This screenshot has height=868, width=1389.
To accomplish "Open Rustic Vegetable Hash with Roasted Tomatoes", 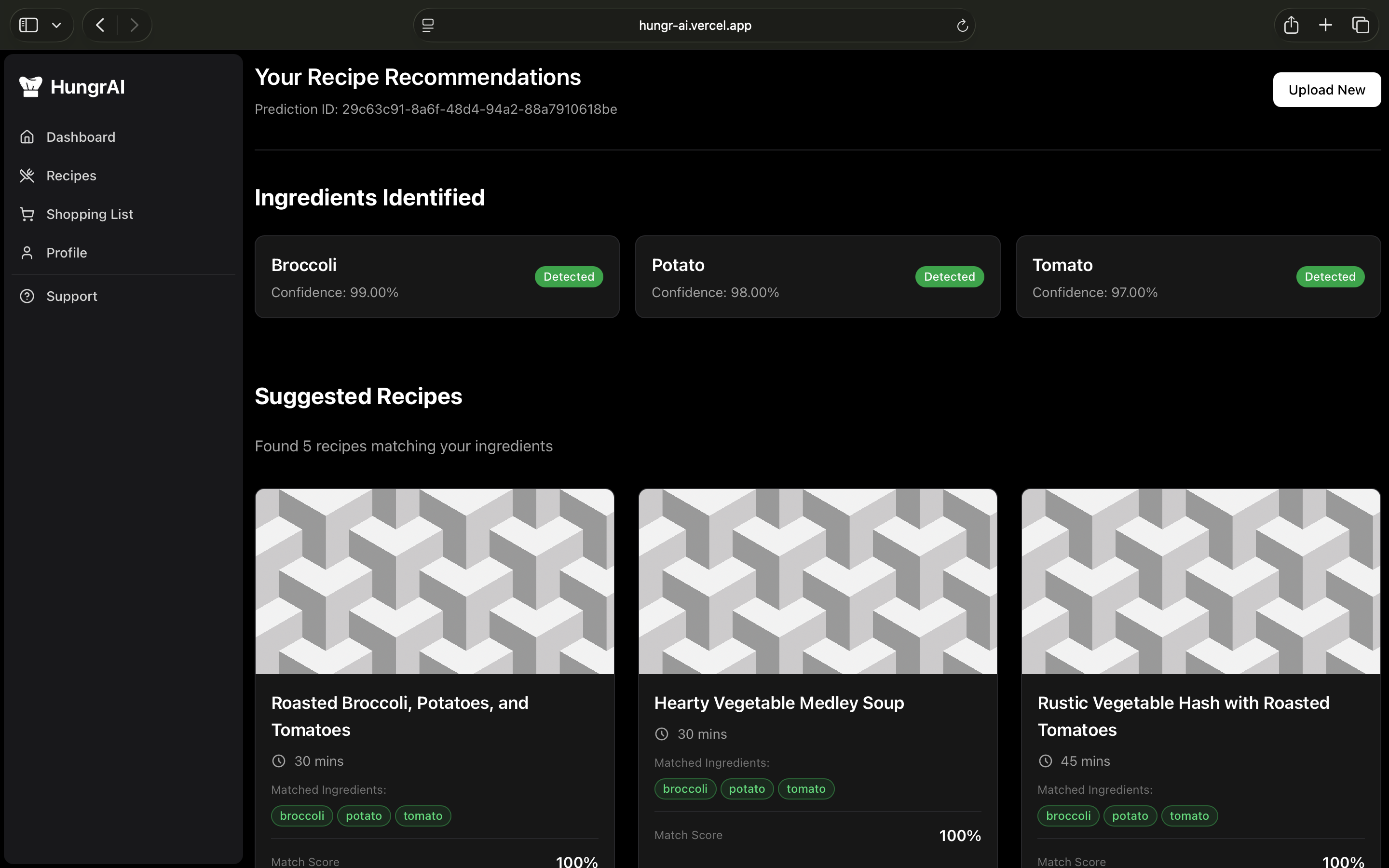I will [x=1183, y=716].
